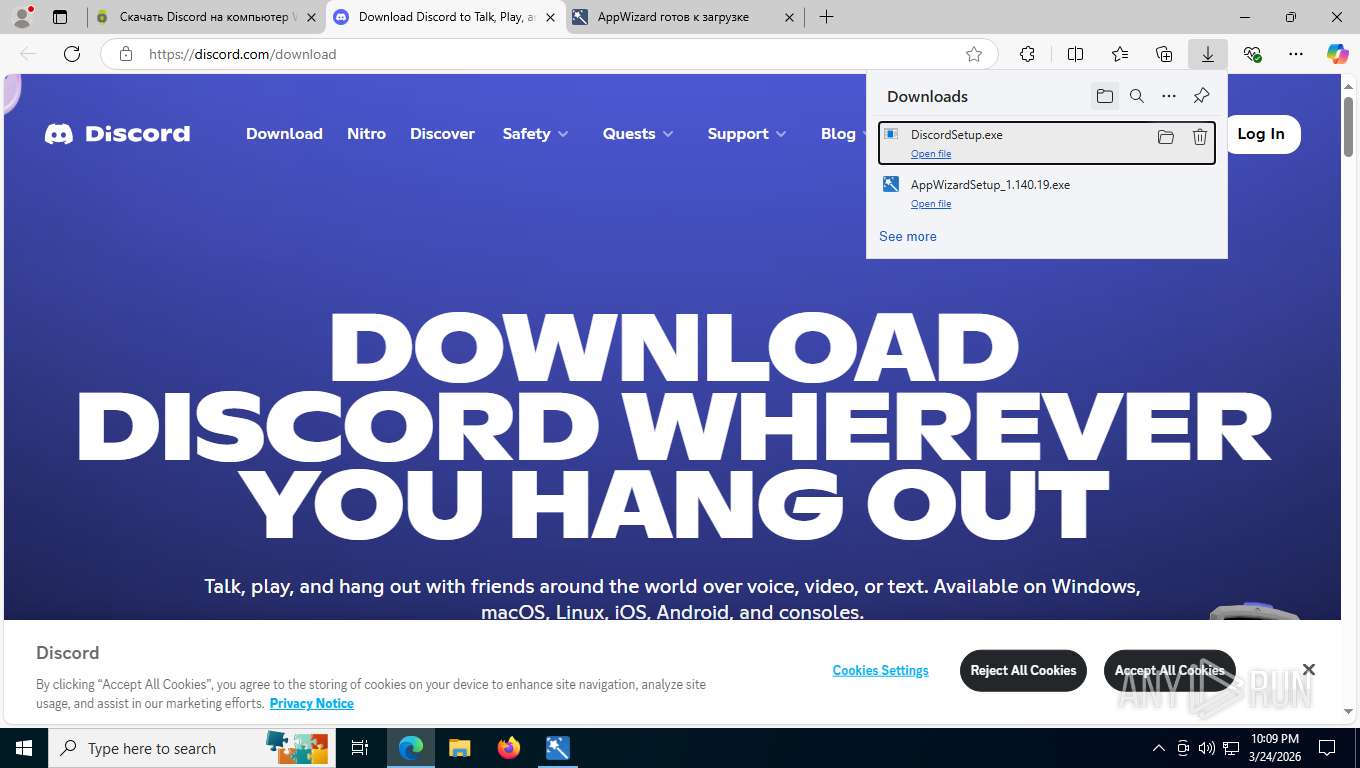
Task: Open Favorites star list icon
Action: tap(1120, 54)
